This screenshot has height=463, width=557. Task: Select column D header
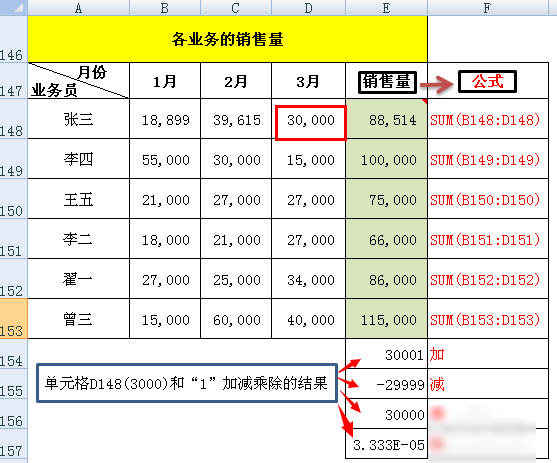(x=308, y=7)
